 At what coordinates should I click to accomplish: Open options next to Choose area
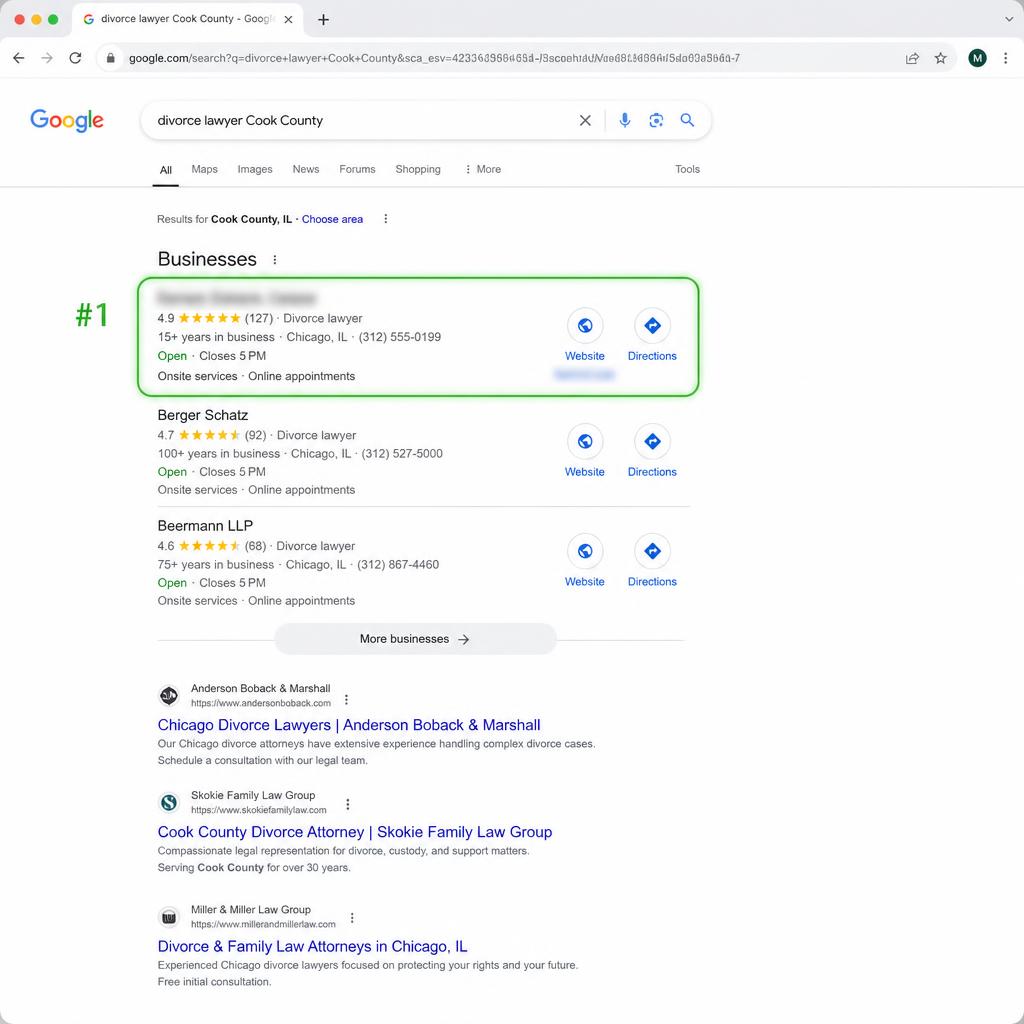click(385, 219)
